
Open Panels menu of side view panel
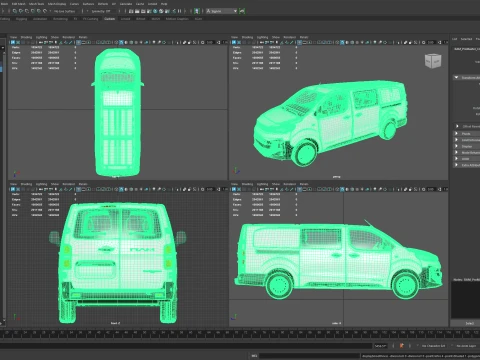[x=304, y=184]
